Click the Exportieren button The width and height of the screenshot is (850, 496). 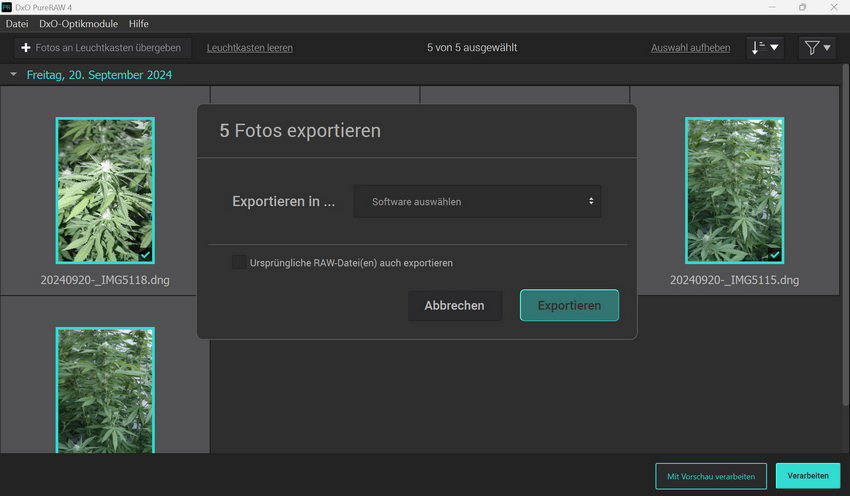569,305
